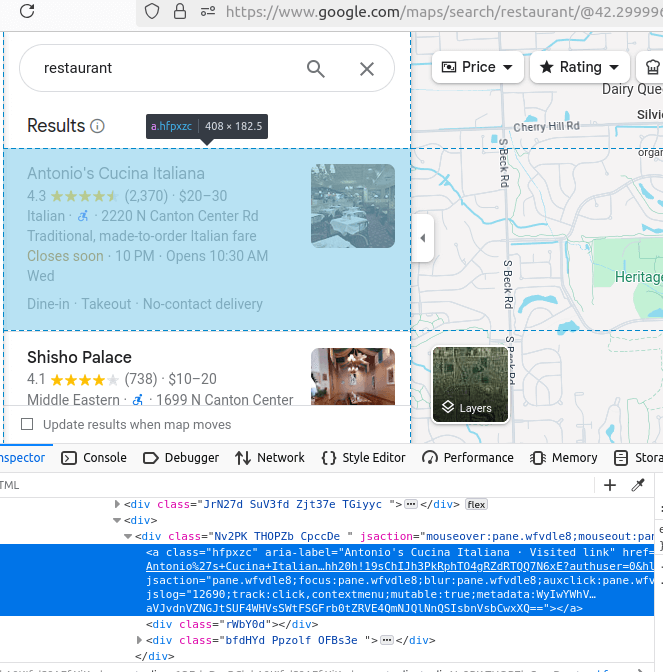
Task: View the Antonio's Cucina Italiana photo thumbnail
Action: [353, 206]
